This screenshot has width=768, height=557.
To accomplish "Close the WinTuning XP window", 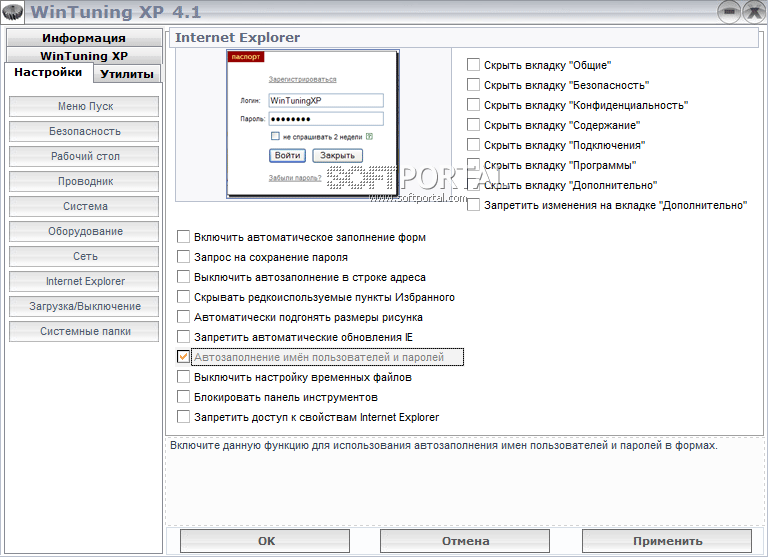I will (754, 12).
